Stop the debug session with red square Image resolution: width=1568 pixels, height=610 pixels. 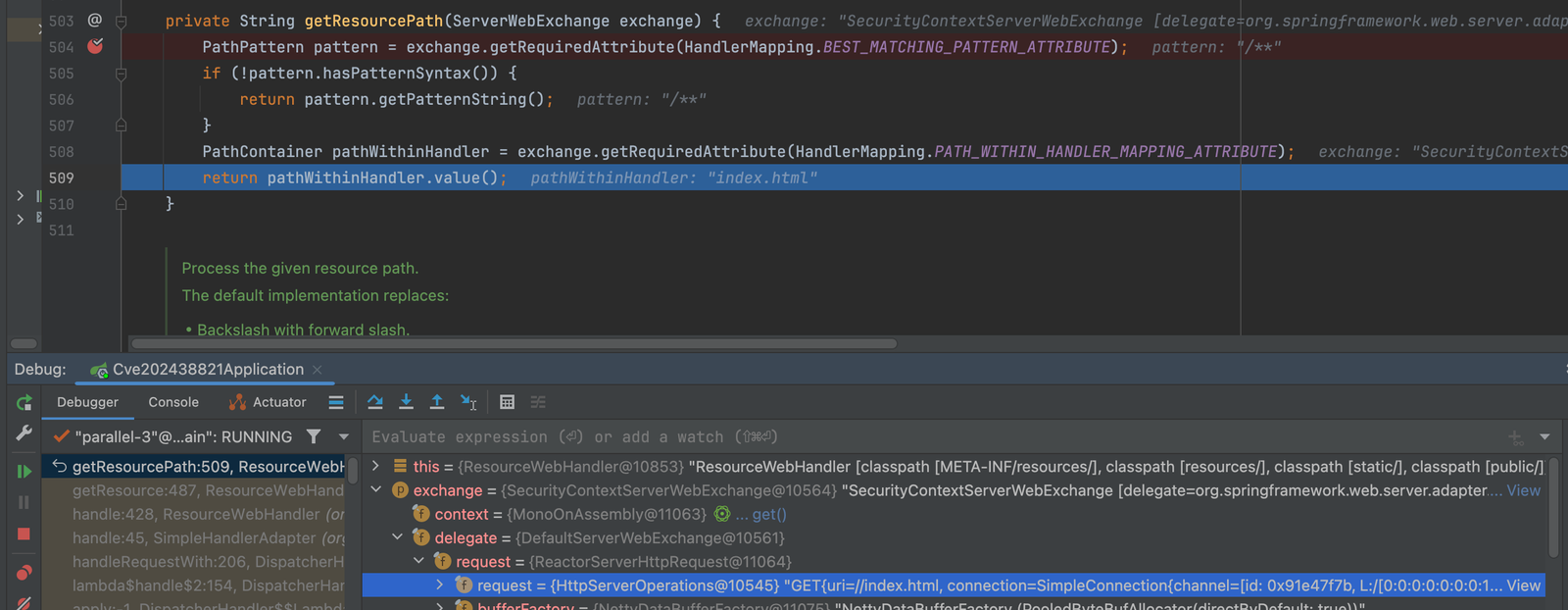click(24, 534)
